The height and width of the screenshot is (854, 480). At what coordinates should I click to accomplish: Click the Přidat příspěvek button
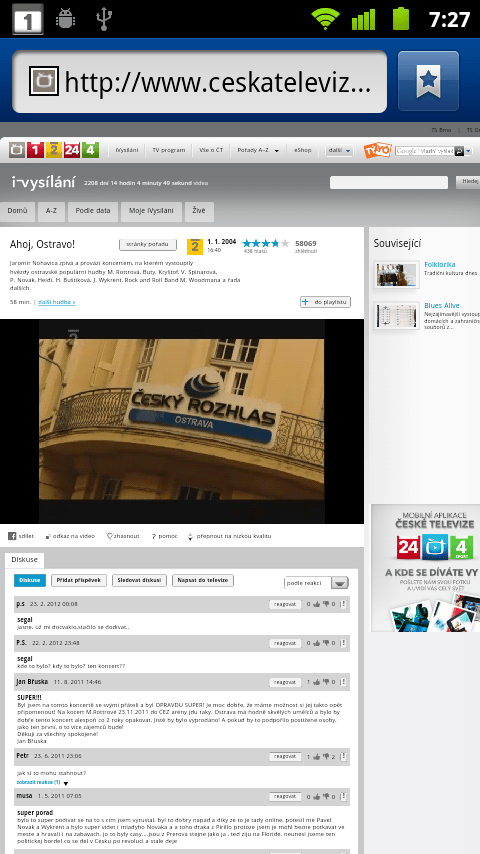79,581
